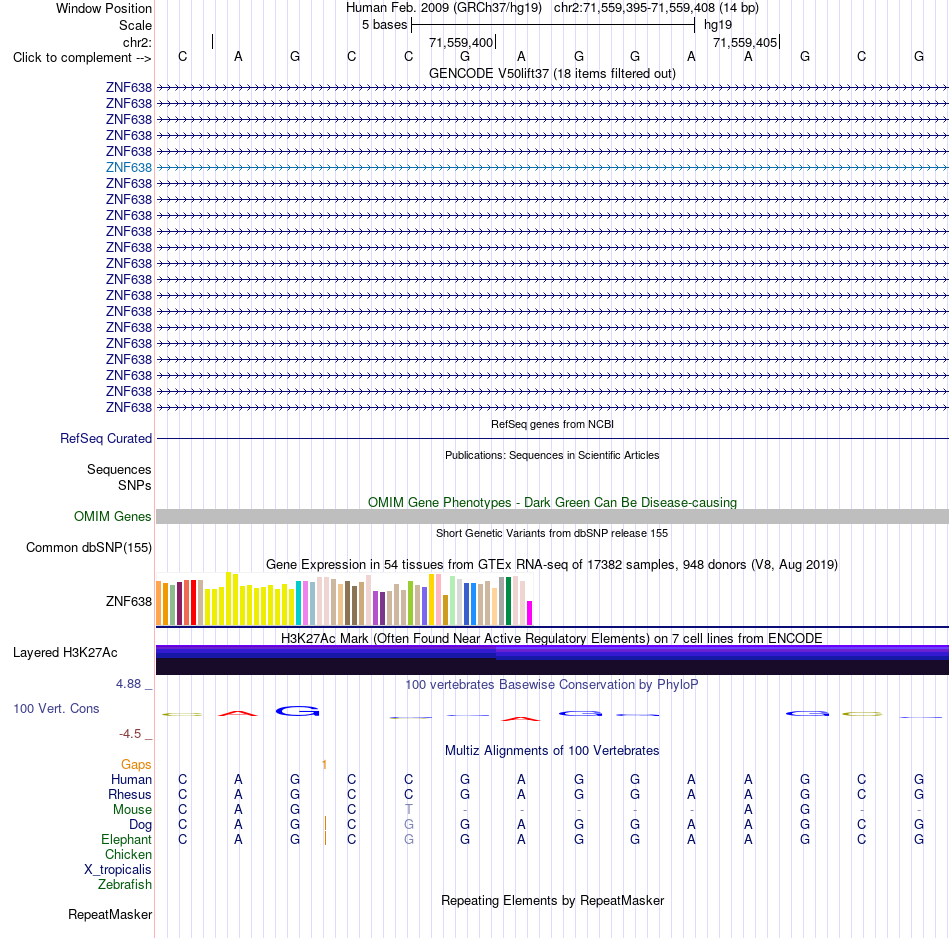
Task: Click the ZNF638 label beside the GTEx bar chart
Action: [x=128, y=601]
